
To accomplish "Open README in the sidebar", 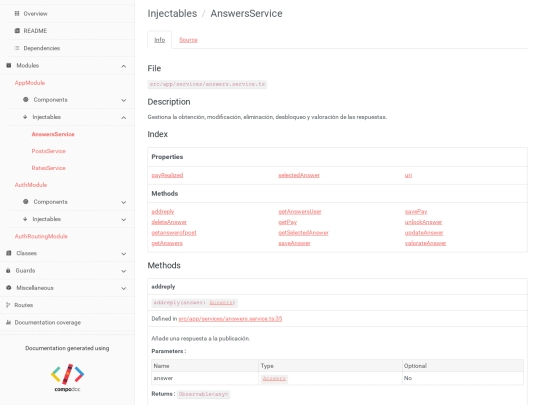I will [x=35, y=31].
